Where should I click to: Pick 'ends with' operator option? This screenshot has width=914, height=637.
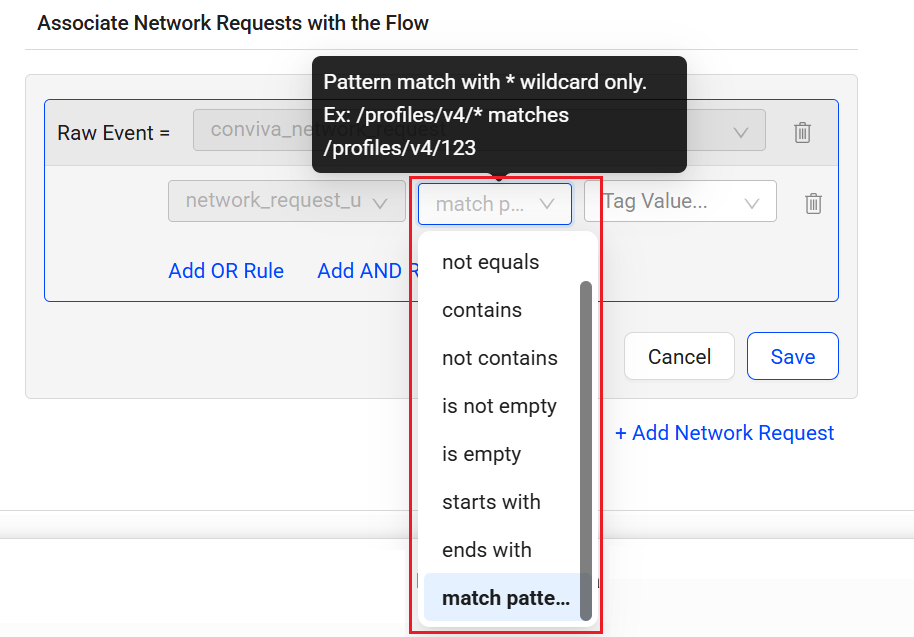coord(487,550)
